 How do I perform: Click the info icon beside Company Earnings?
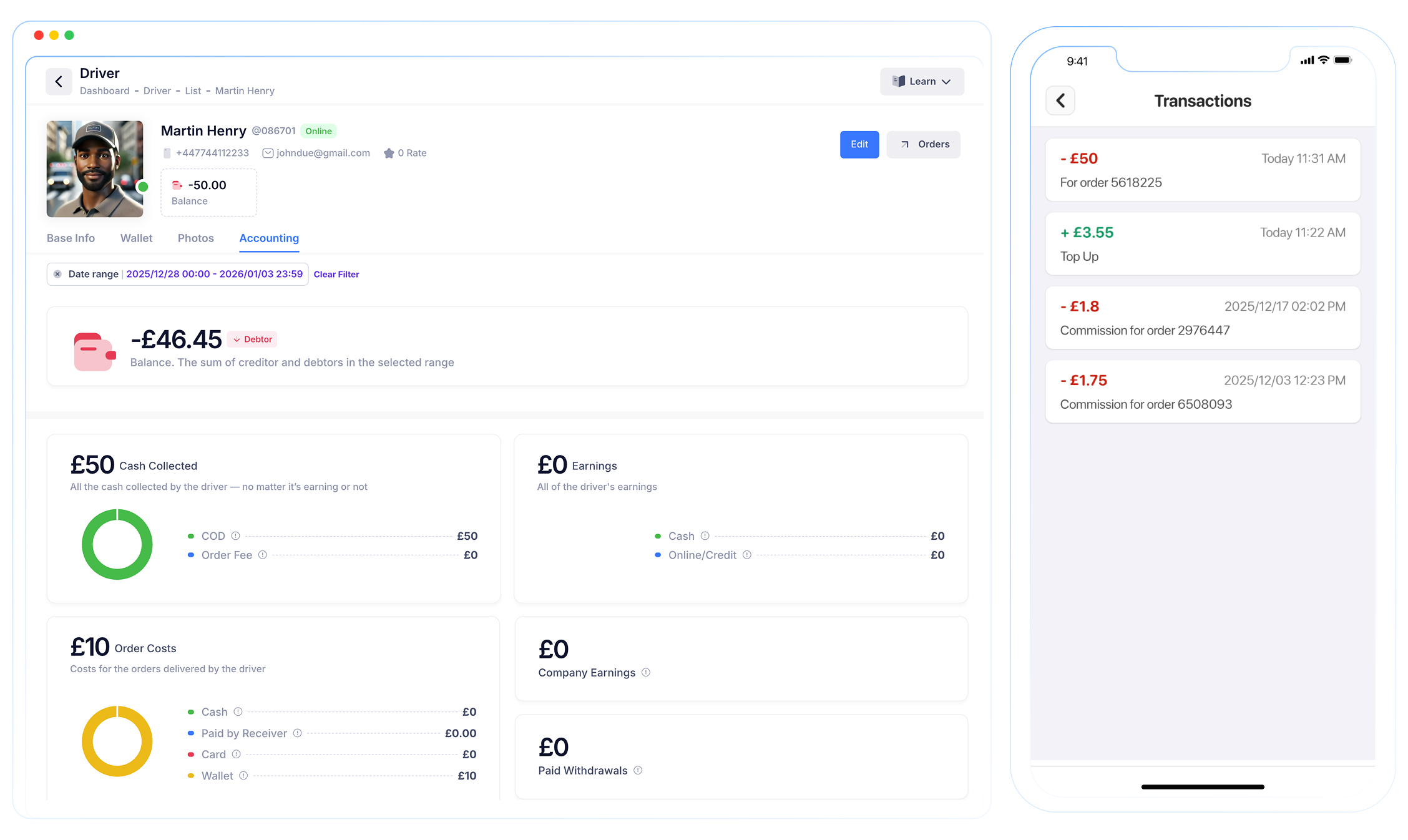[647, 673]
